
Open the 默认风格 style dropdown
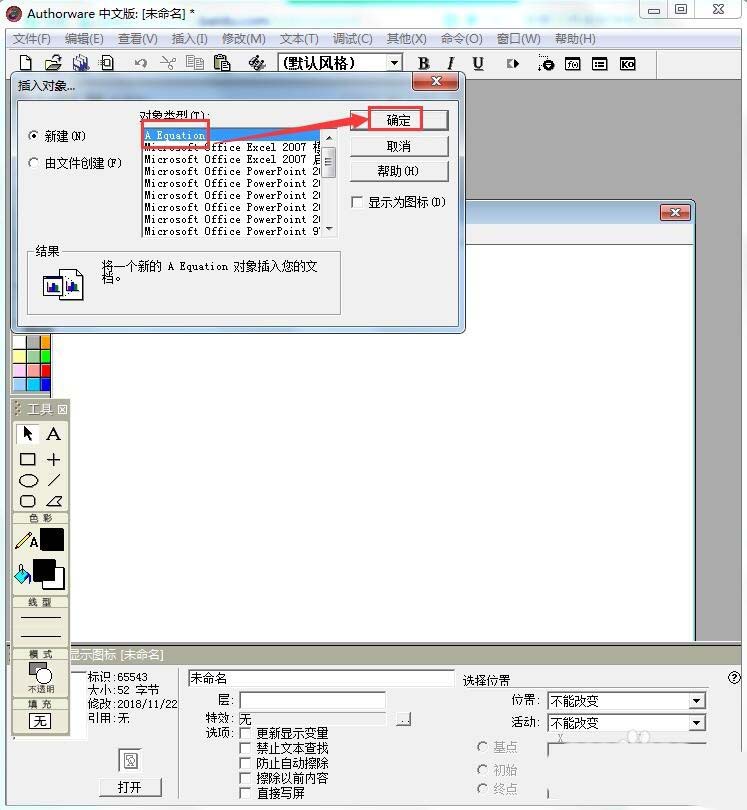[x=394, y=63]
